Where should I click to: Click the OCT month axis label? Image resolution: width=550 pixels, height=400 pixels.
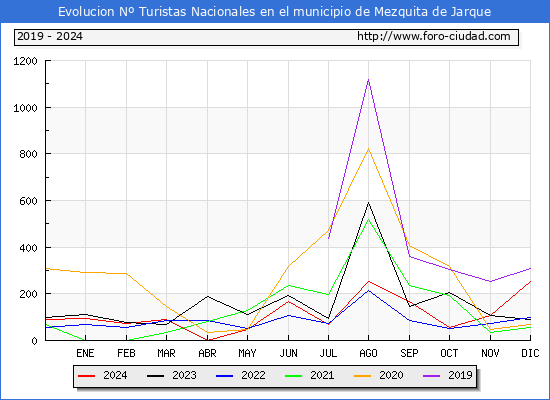[x=449, y=353]
